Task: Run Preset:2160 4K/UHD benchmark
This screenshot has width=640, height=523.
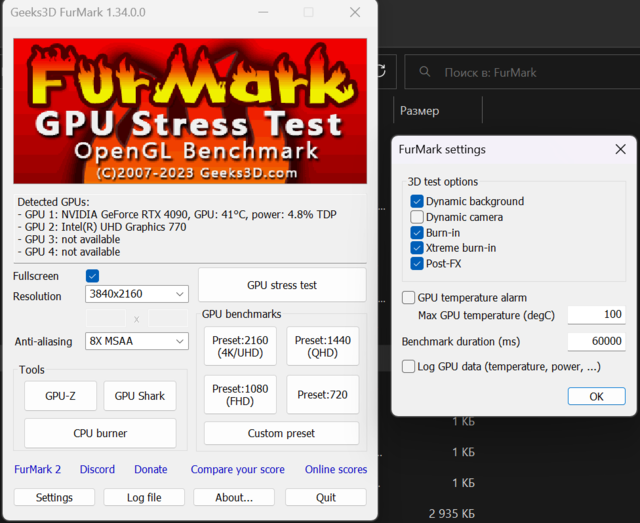Action: (240, 346)
